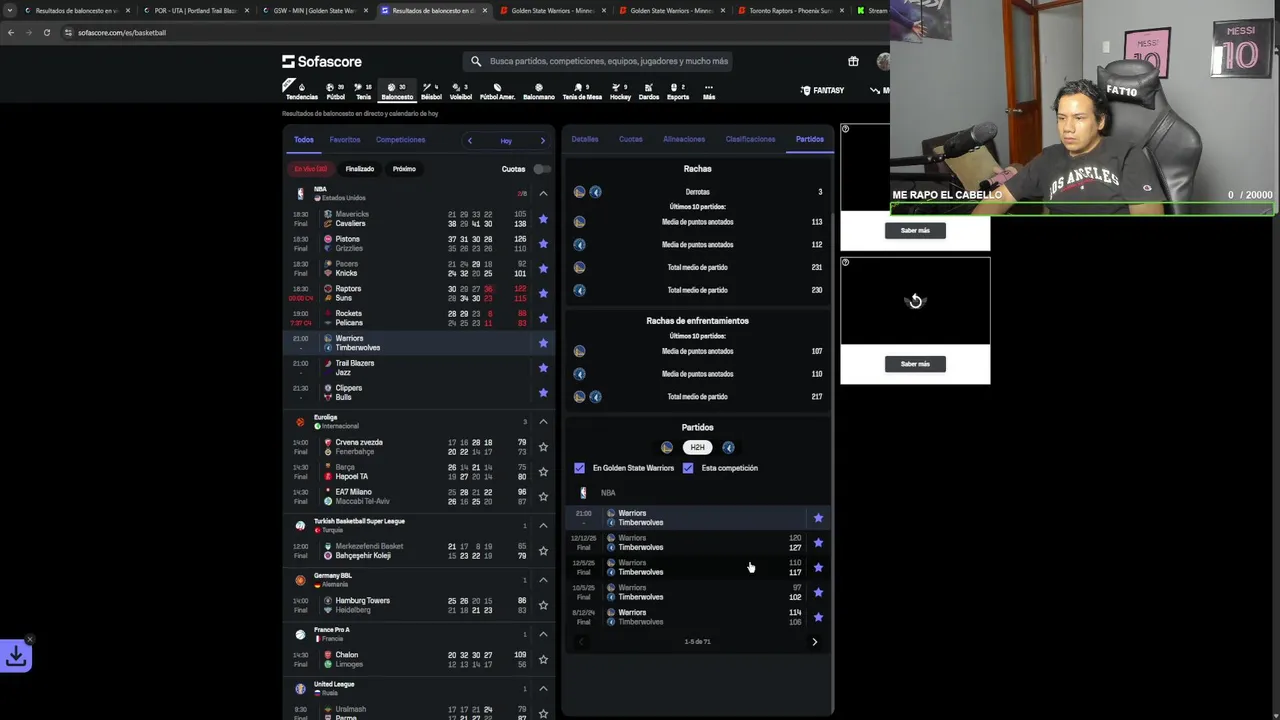Open the Dardos category
1280x720 pixels.
coord(648,91)
